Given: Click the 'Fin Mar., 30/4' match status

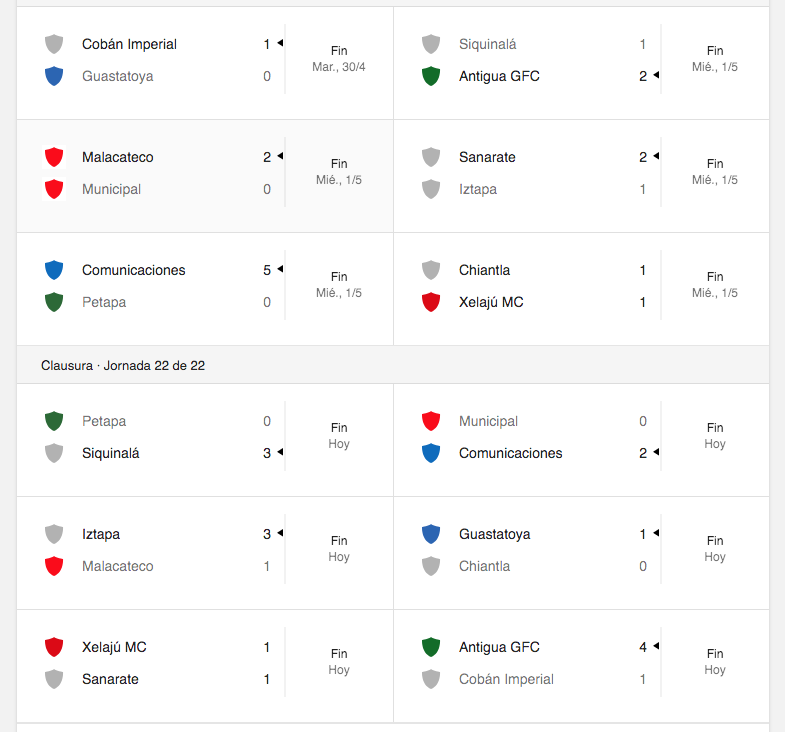Looking at the screenshot, I should pos(339,59).
